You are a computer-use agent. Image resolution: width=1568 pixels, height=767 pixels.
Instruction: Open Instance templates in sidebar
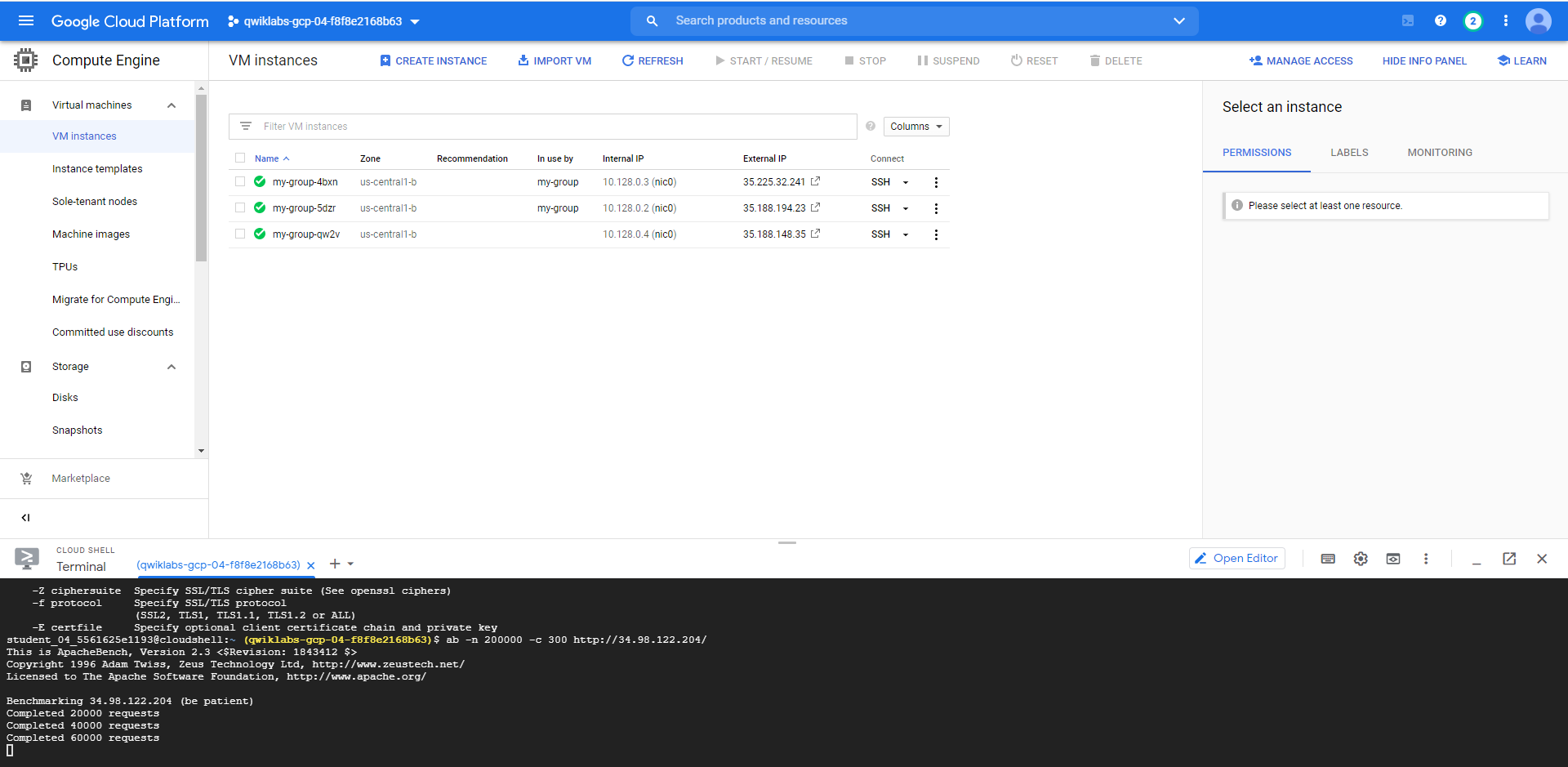click(x=97, y=169)
